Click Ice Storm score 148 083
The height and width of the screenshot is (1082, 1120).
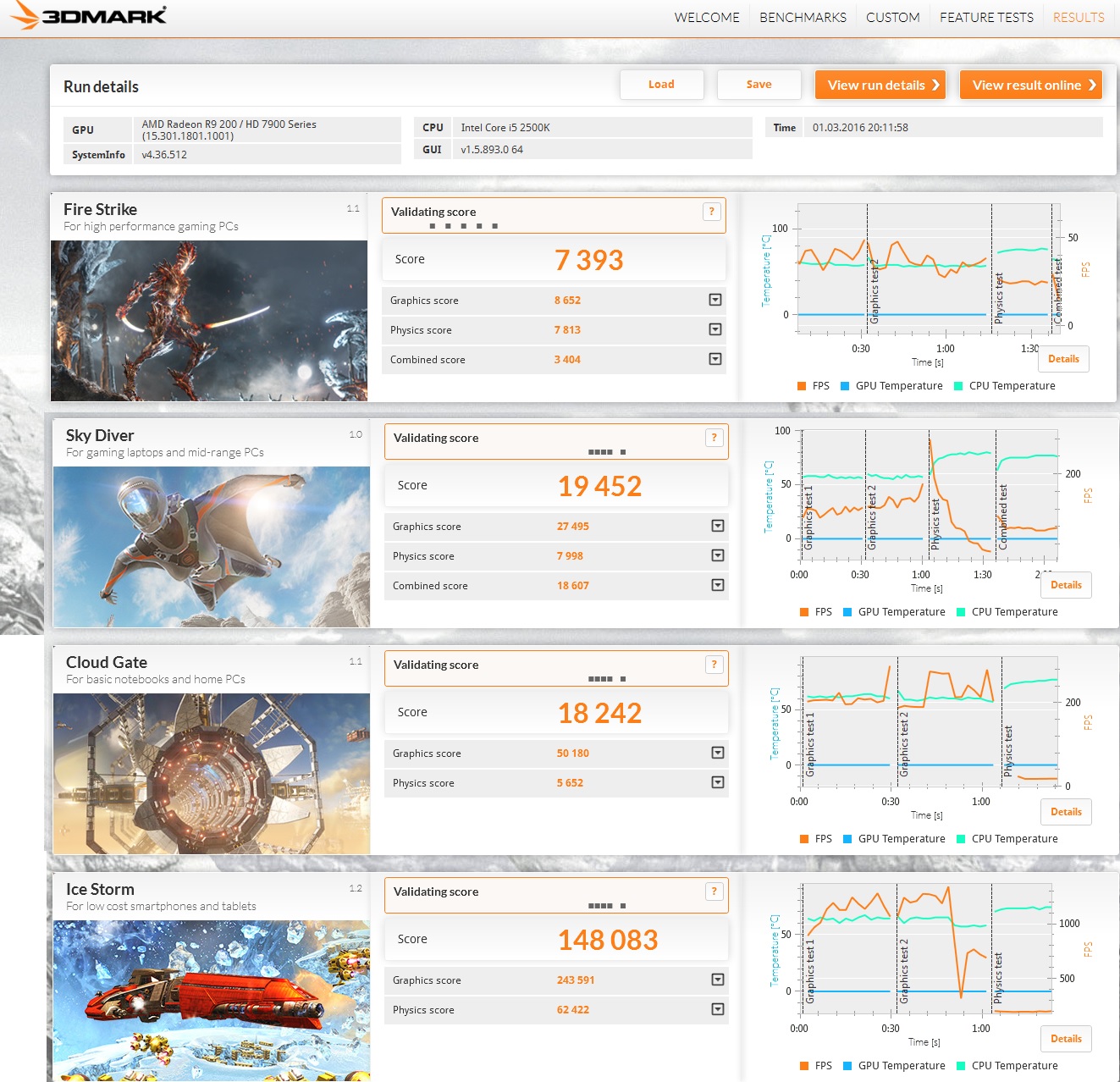tap(608, 940)
